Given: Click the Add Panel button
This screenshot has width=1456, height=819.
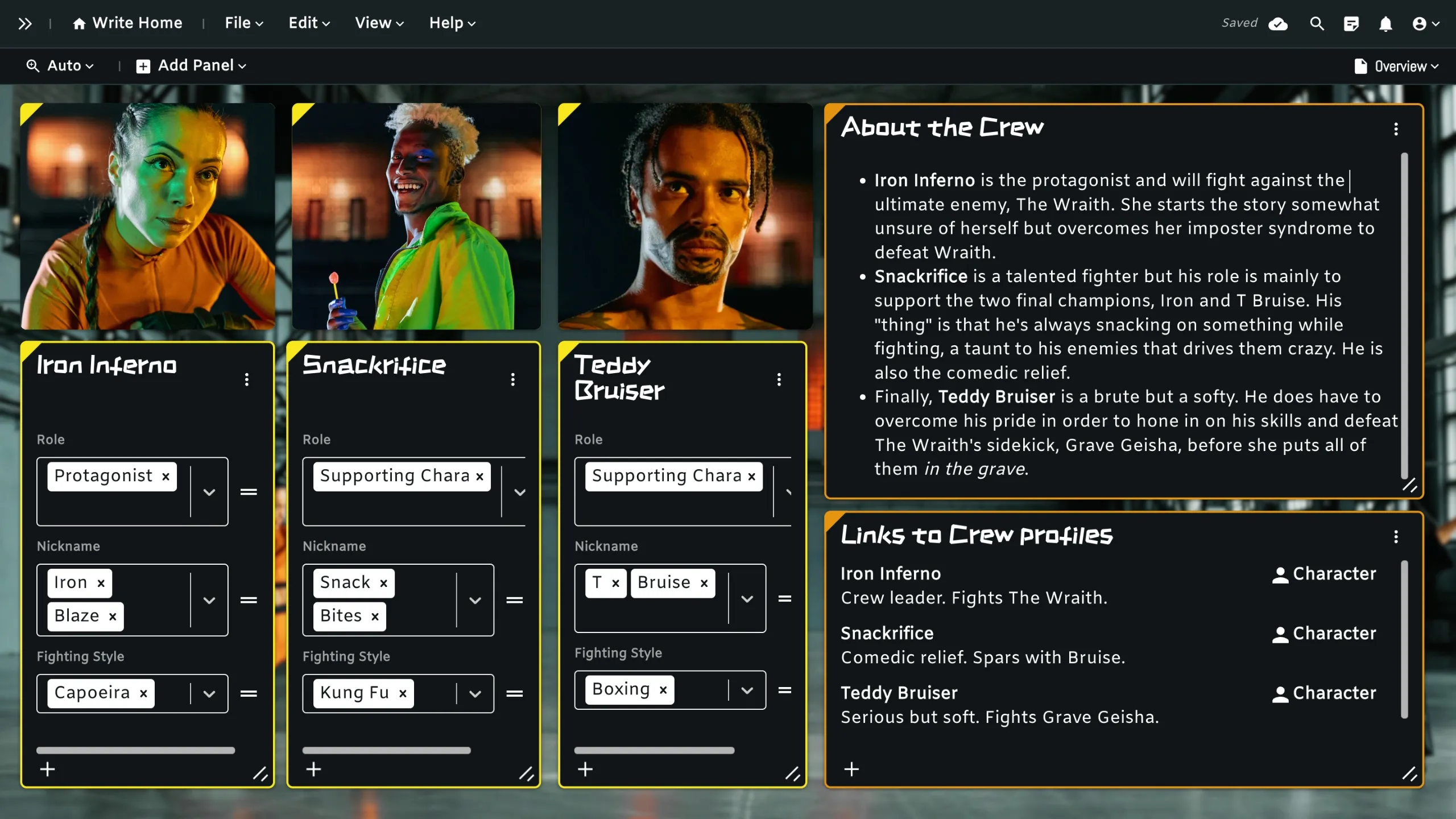Looking at the screenshot, I should (x=191, y=66).
